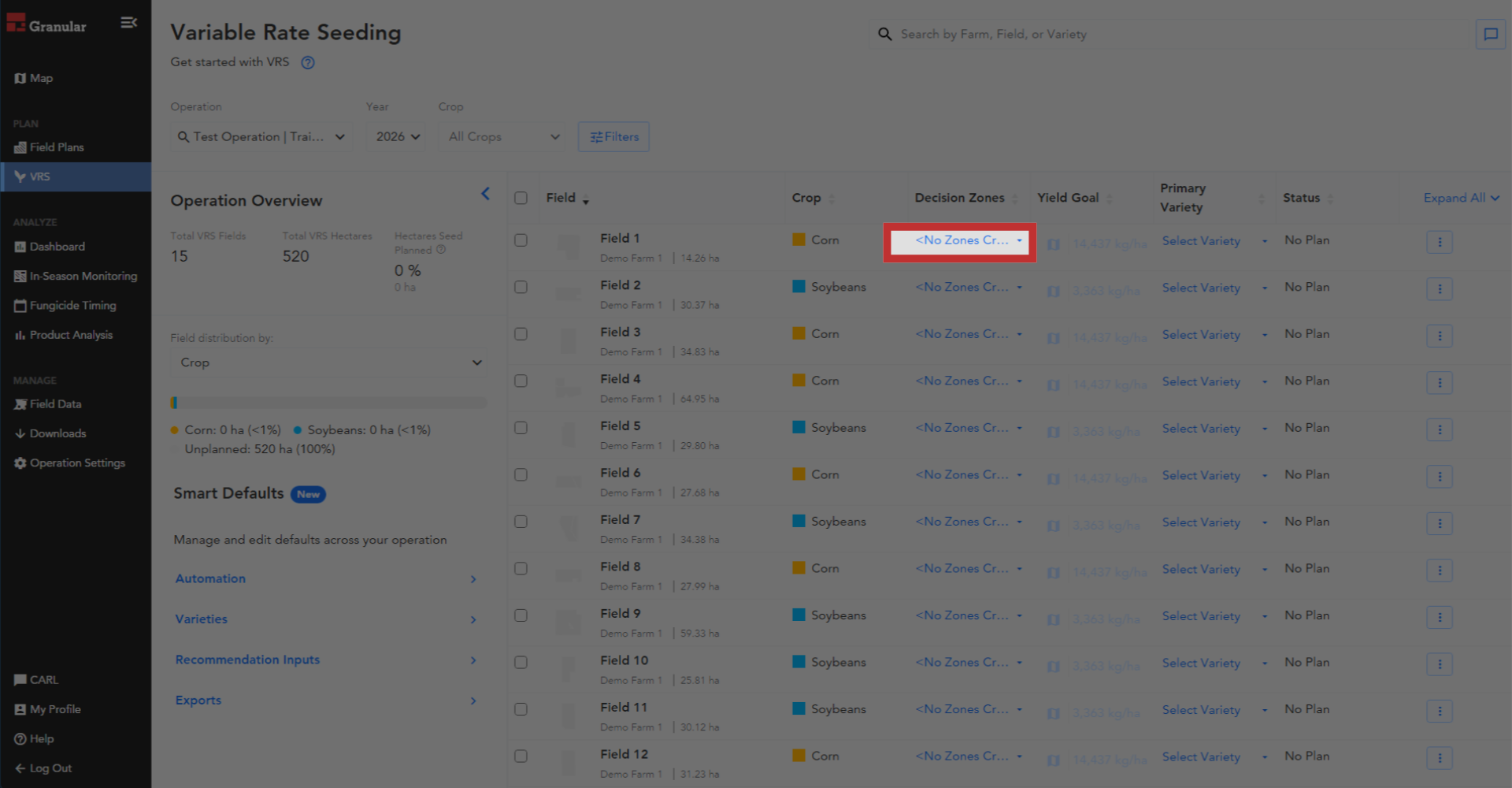The height and width of the screenshot is (788, 1512).
Task: Check the Field 4 row checkbox
Action: coord(521,381)
